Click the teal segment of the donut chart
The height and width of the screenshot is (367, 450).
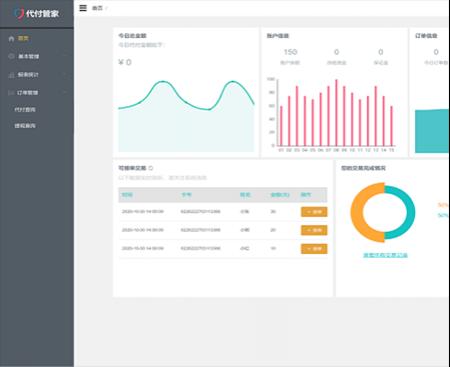pos(410,212)
